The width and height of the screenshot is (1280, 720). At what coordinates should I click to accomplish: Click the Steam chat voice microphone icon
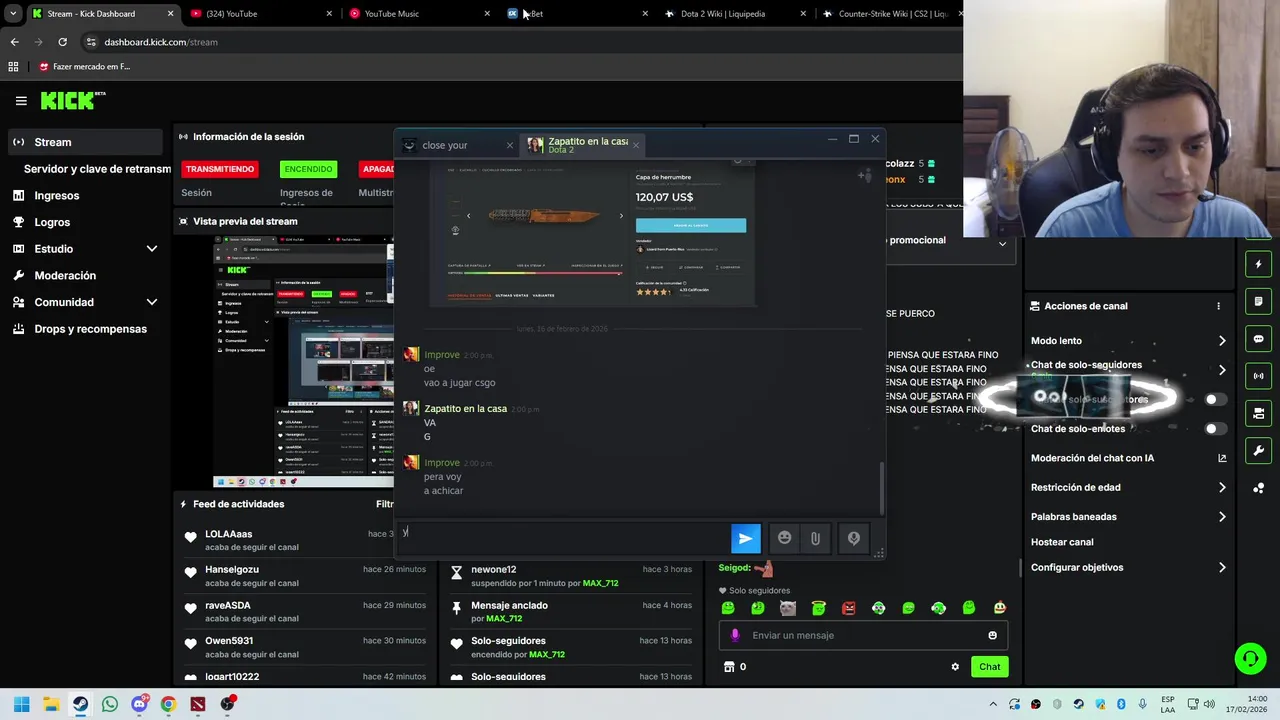[853, 538]
